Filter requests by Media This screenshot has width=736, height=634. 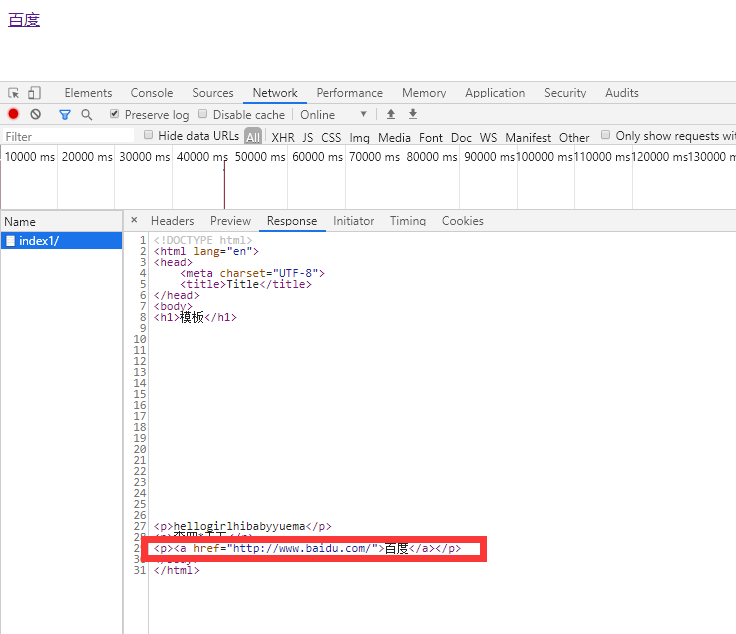394,137
